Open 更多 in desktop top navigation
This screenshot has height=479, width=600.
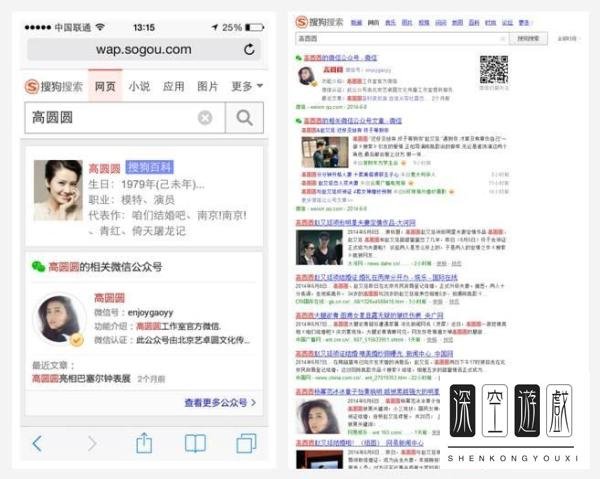[x=524, y=23]
